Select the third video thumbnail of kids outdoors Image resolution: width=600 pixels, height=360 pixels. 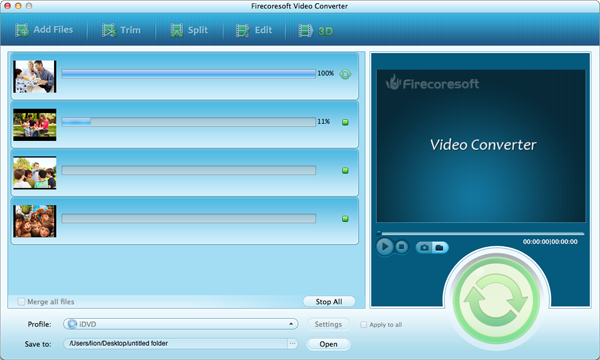[x=35, y=173]
